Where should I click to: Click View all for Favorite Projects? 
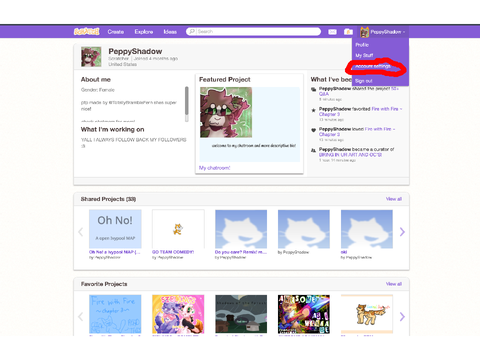[x=394, y=284]
